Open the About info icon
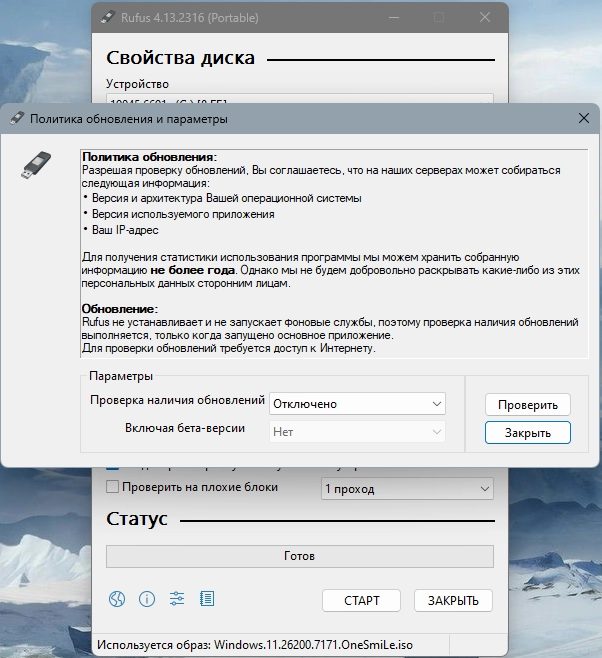This screenshot has width=602, height=658. click(147, 599)
